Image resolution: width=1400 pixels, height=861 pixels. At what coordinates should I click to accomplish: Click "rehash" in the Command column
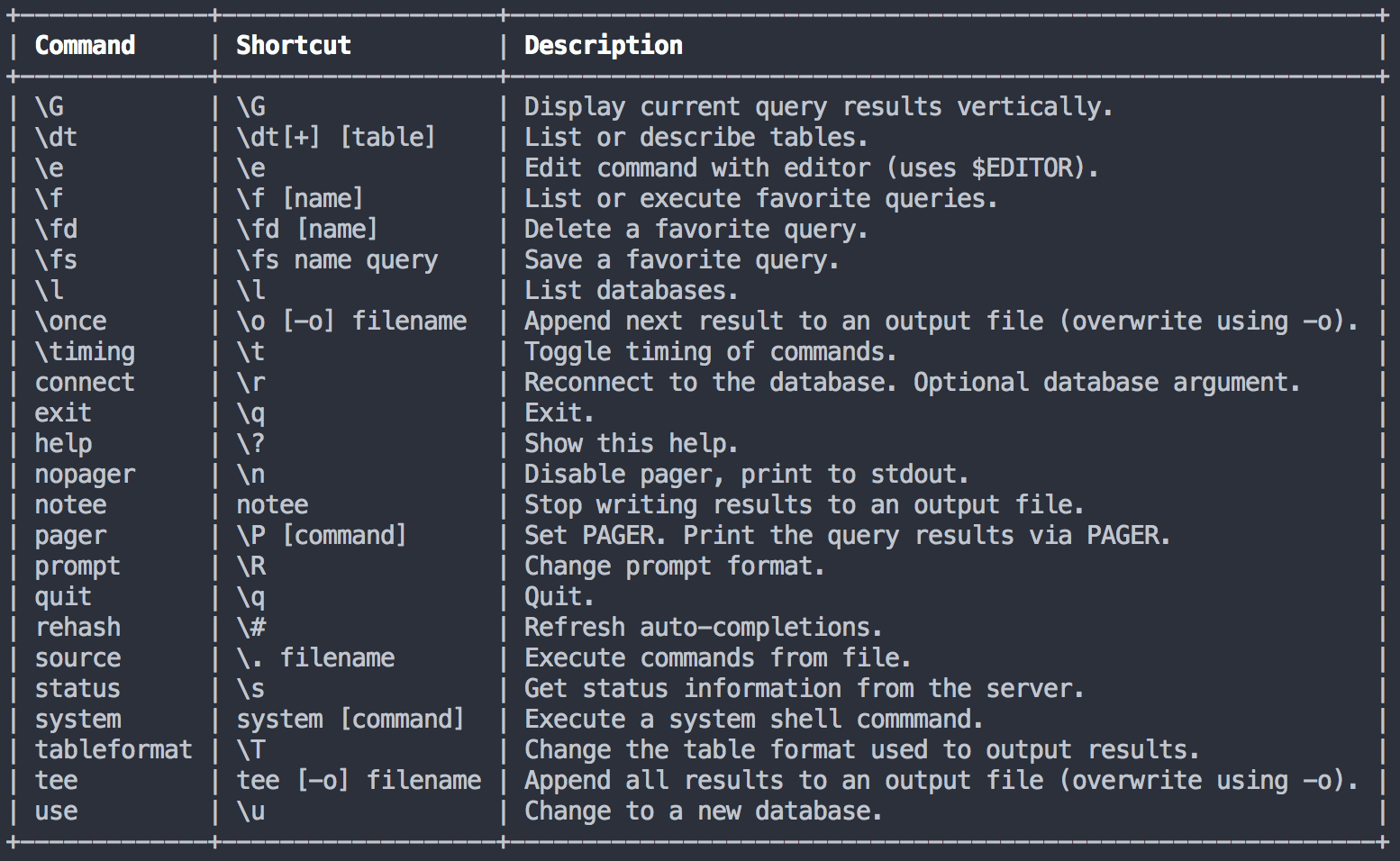tap(77, 627)
